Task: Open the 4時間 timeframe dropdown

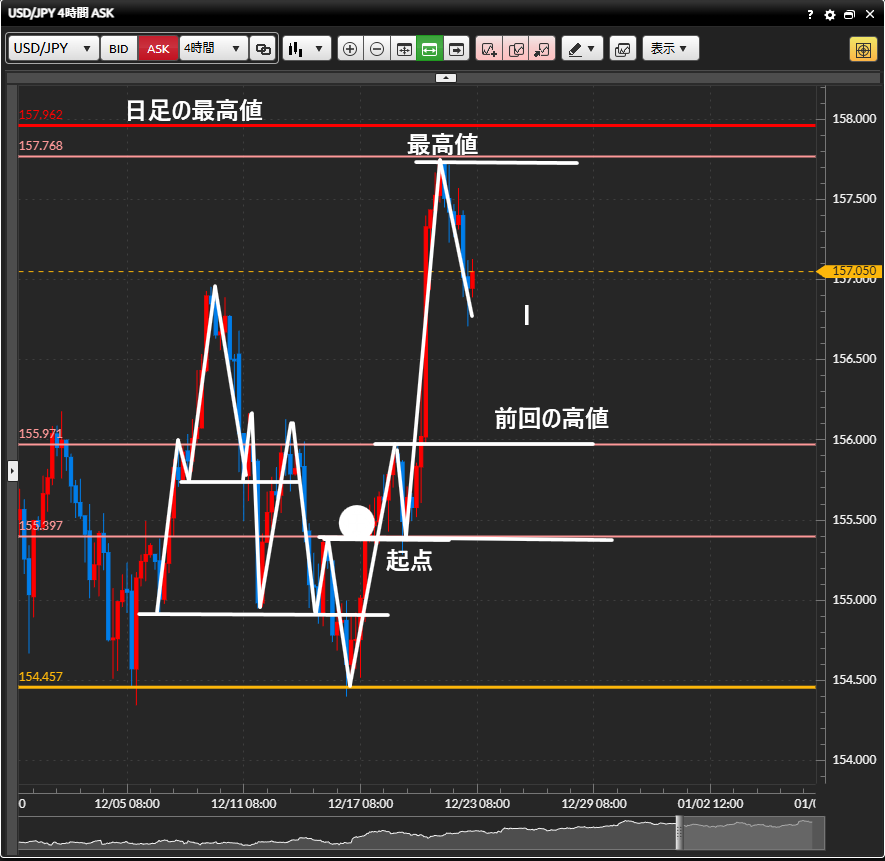Action: pos(213,49)
